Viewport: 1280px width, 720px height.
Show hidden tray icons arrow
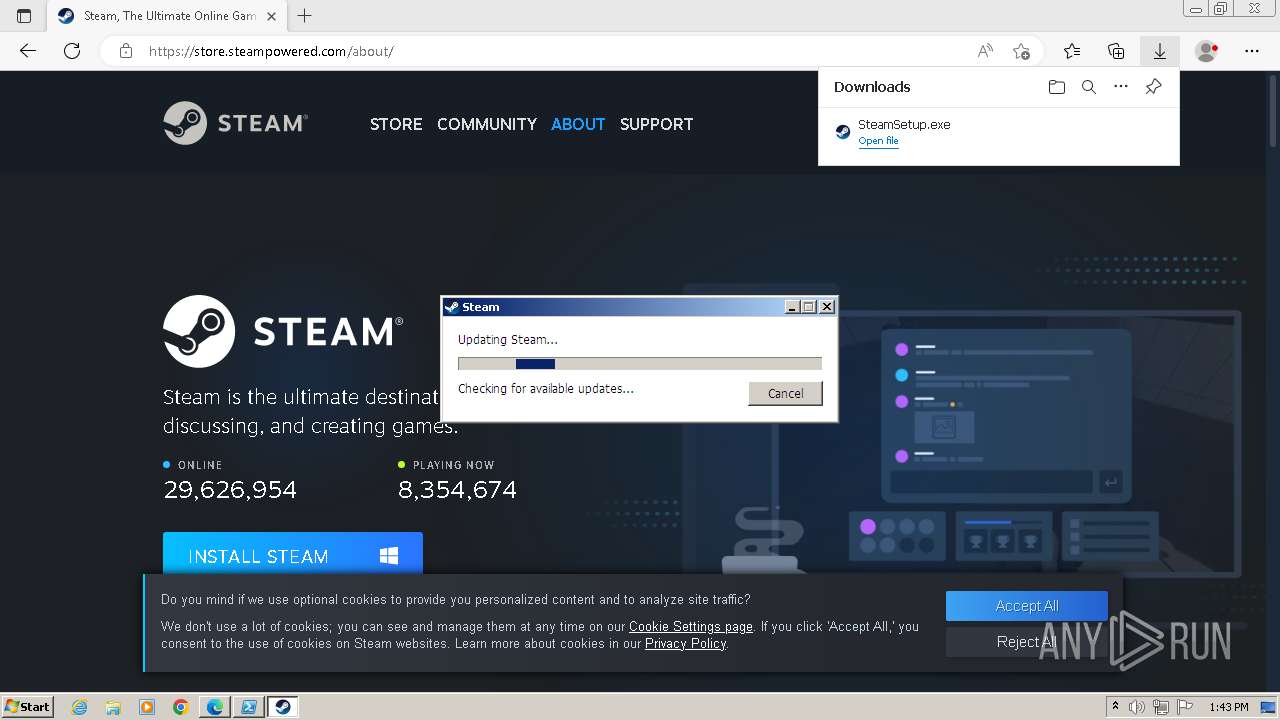(x=1115, y=707)
